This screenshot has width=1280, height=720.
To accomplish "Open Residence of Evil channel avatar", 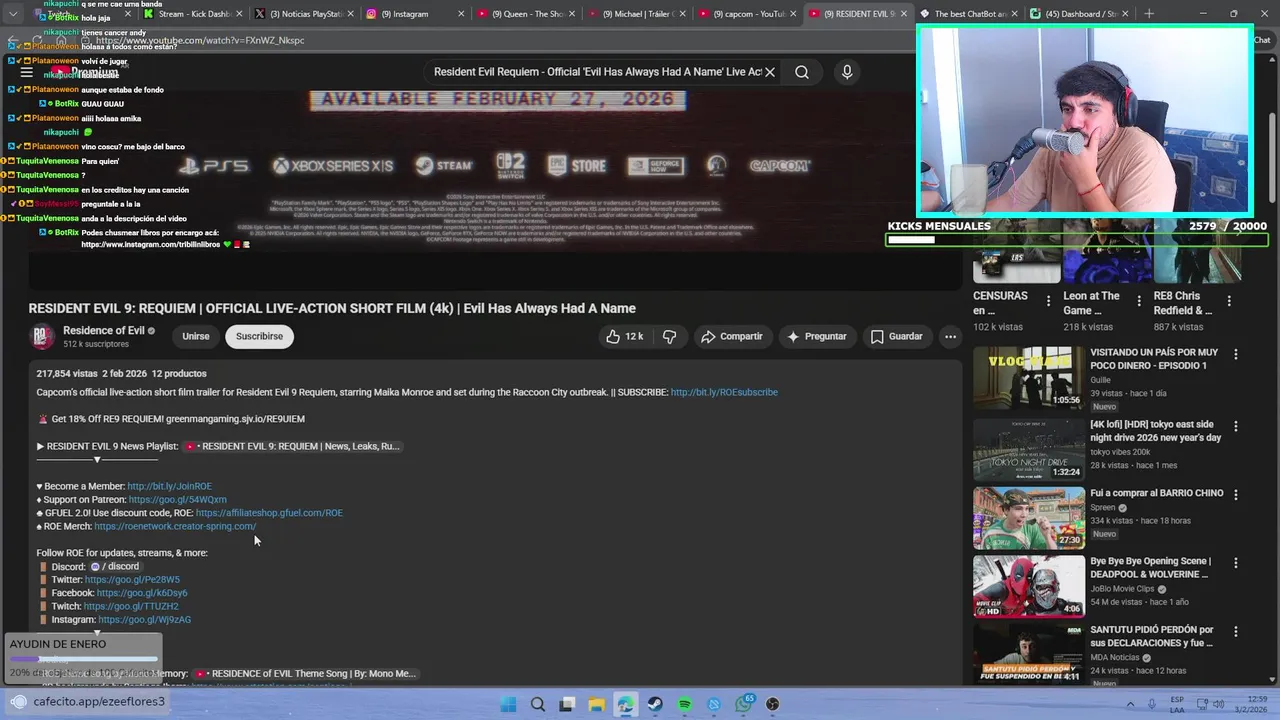I will click(x=42, y=337).
